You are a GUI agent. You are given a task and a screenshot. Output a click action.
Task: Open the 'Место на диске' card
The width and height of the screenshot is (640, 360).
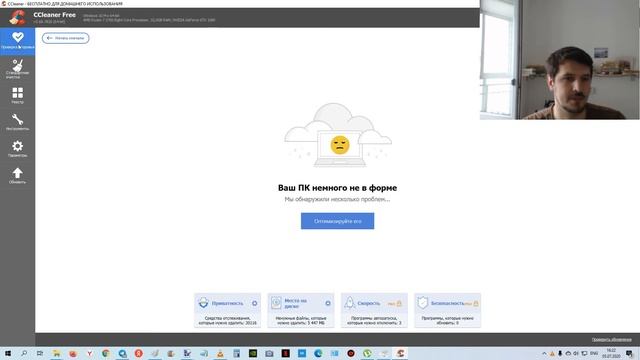[x=301, y=310]
